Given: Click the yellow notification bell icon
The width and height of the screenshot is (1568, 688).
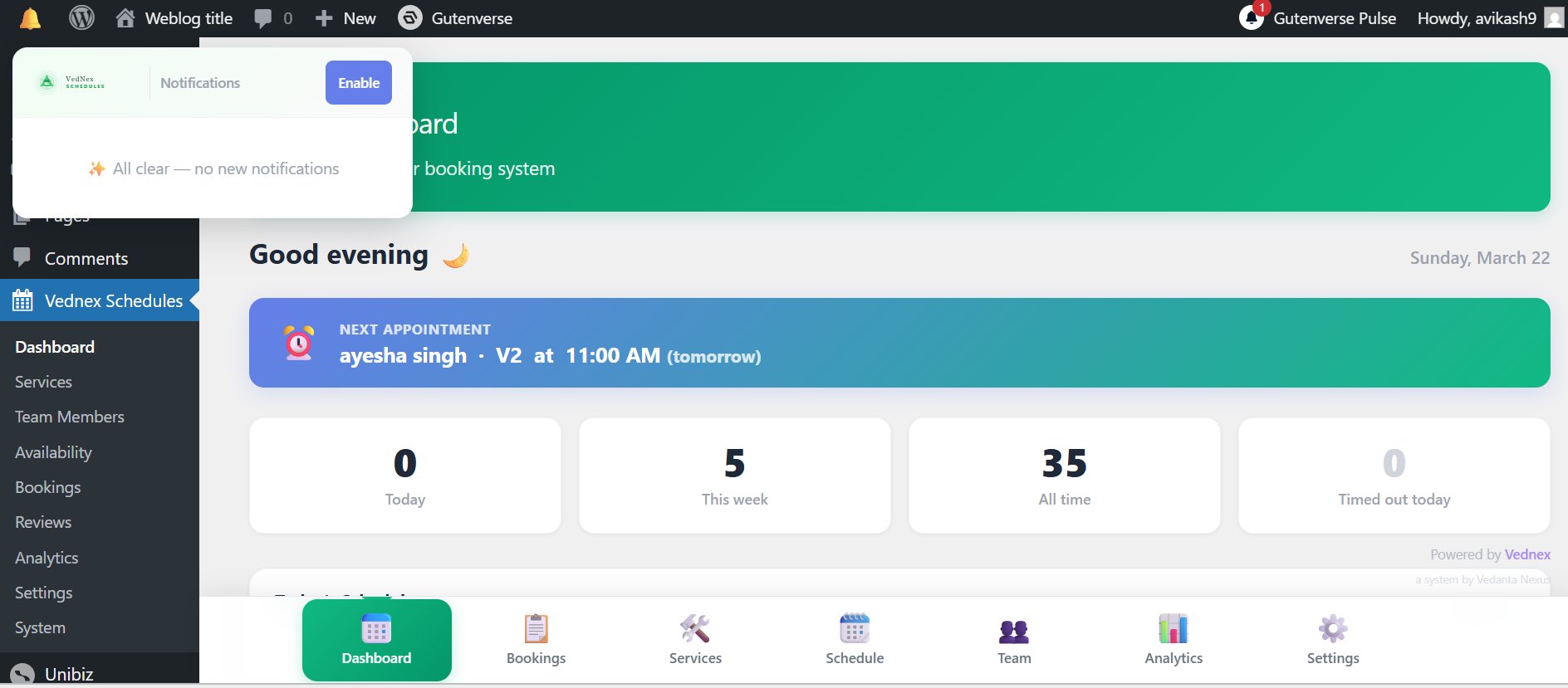Looking at the screenshot, I should click(30, 18).
